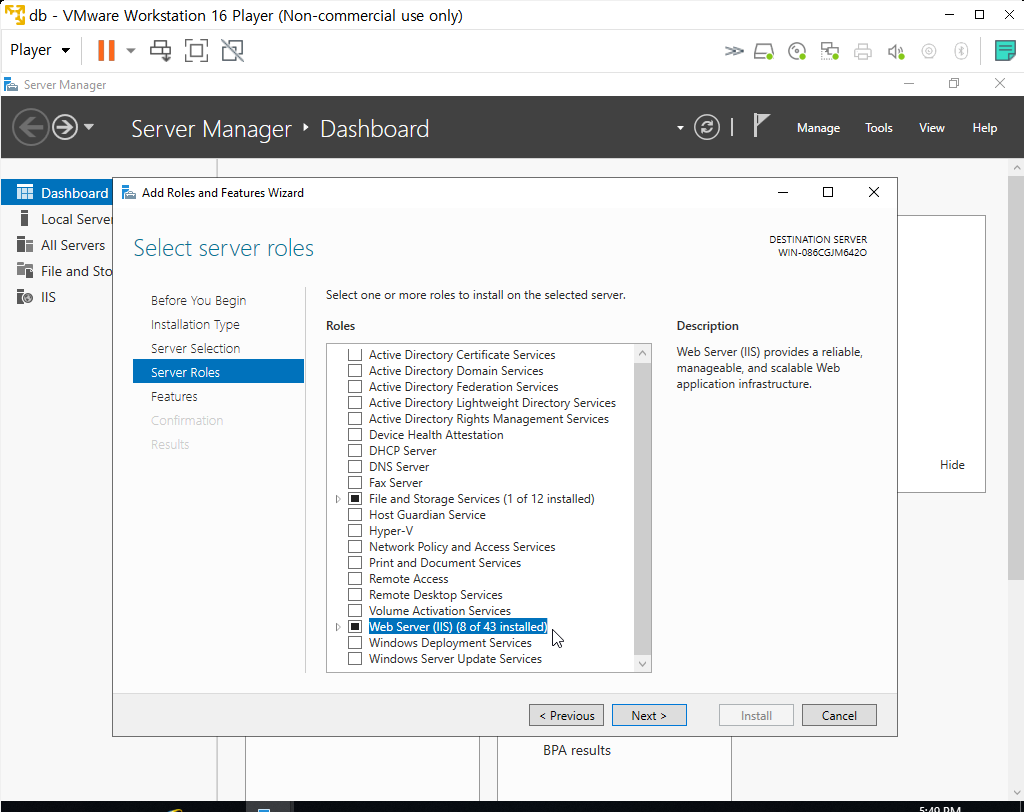This screenshot has width=1024, height=812.
Task: Toggle VMware Unity mode icon
Action: click(x=232, y=50)
